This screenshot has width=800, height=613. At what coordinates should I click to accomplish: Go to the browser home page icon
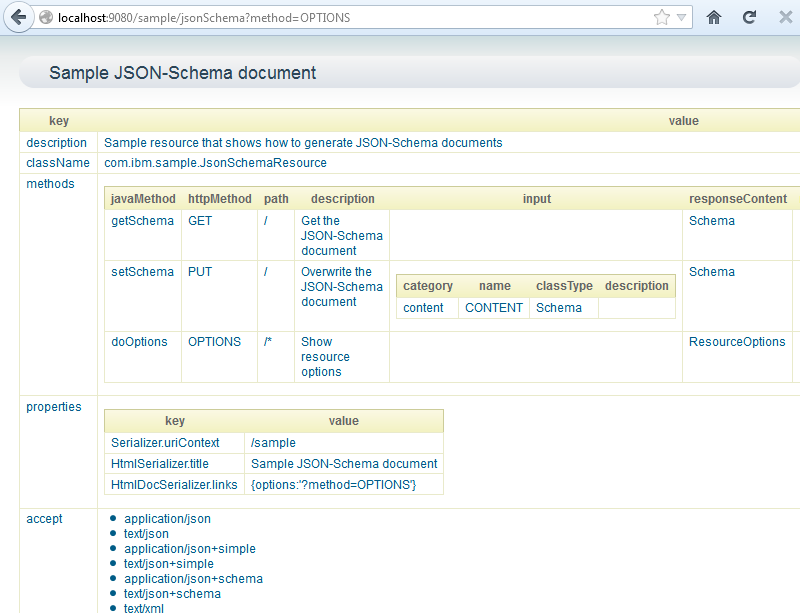pos(714,17)
